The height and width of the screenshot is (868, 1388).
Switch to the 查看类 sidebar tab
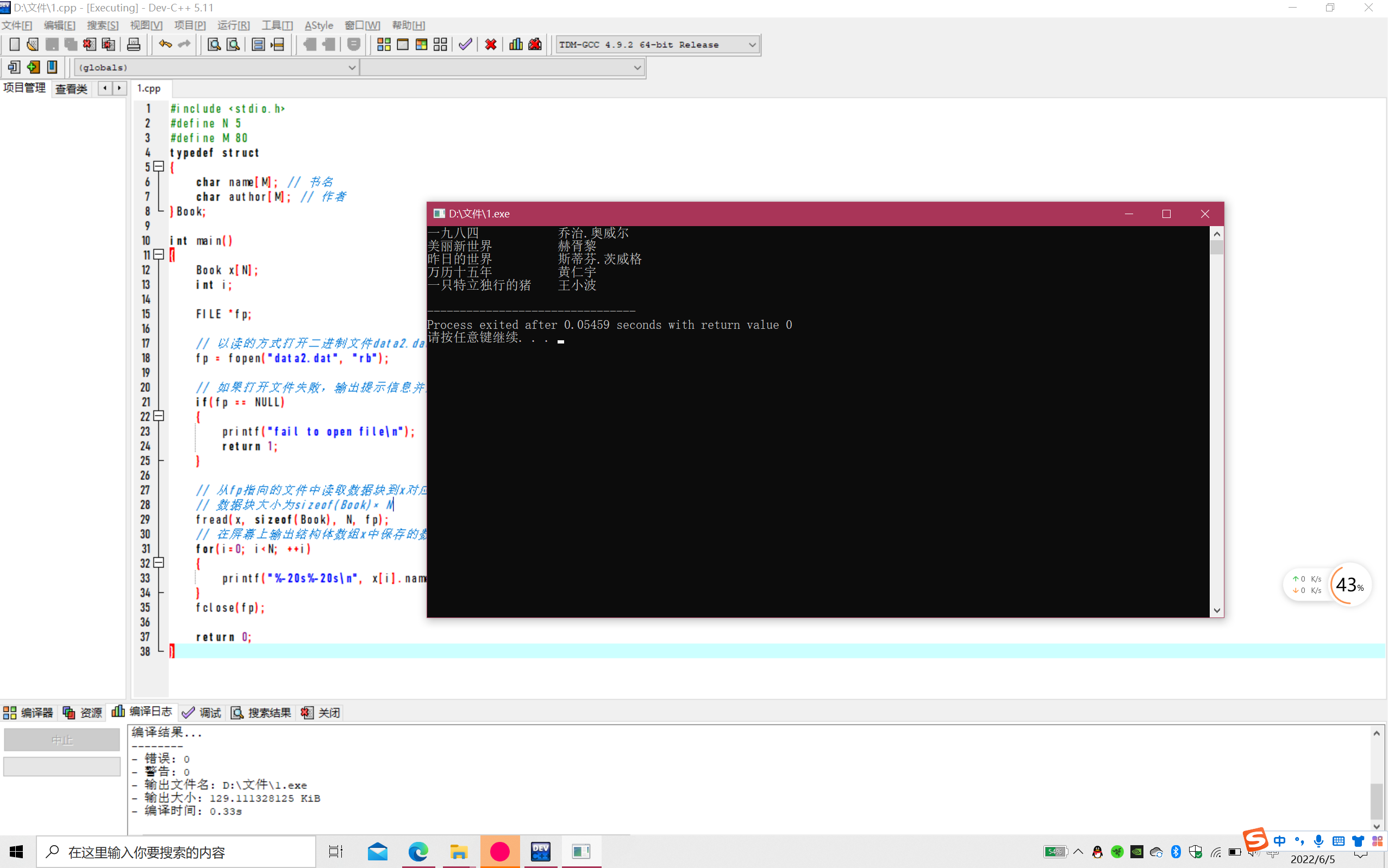(x=71, y=89)
